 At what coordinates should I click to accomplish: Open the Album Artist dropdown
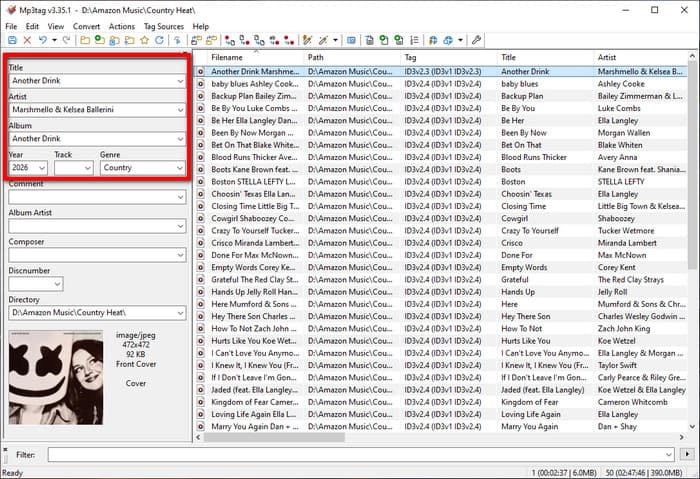click(180, 226)
